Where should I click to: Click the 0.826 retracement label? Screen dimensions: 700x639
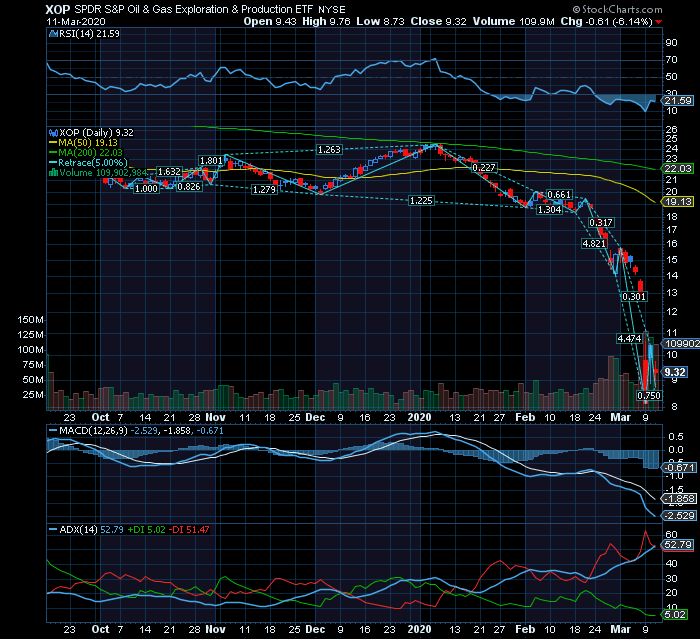coord(189,187)
